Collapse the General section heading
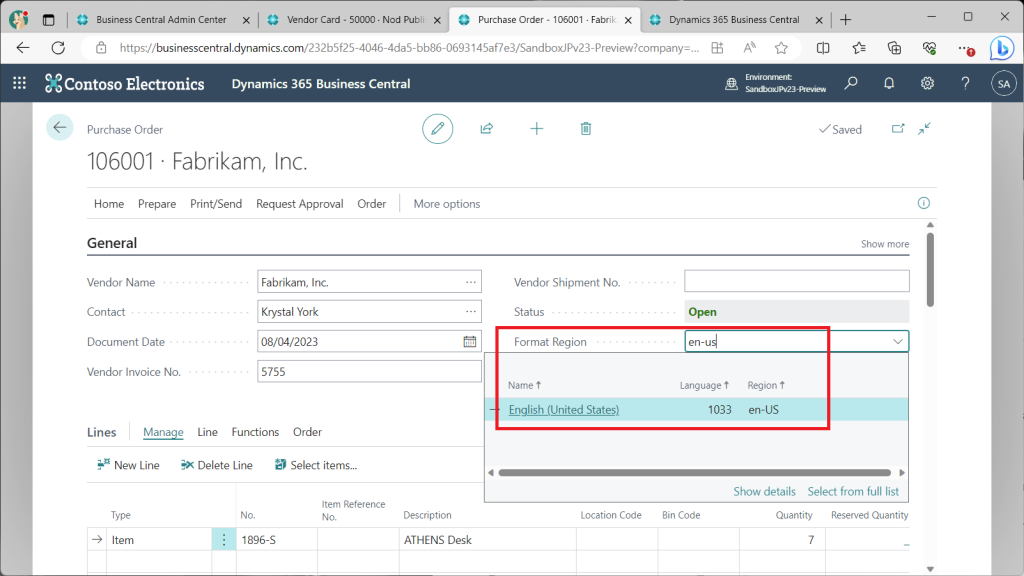Screen dimensions: 1024x576 point(112,243)
